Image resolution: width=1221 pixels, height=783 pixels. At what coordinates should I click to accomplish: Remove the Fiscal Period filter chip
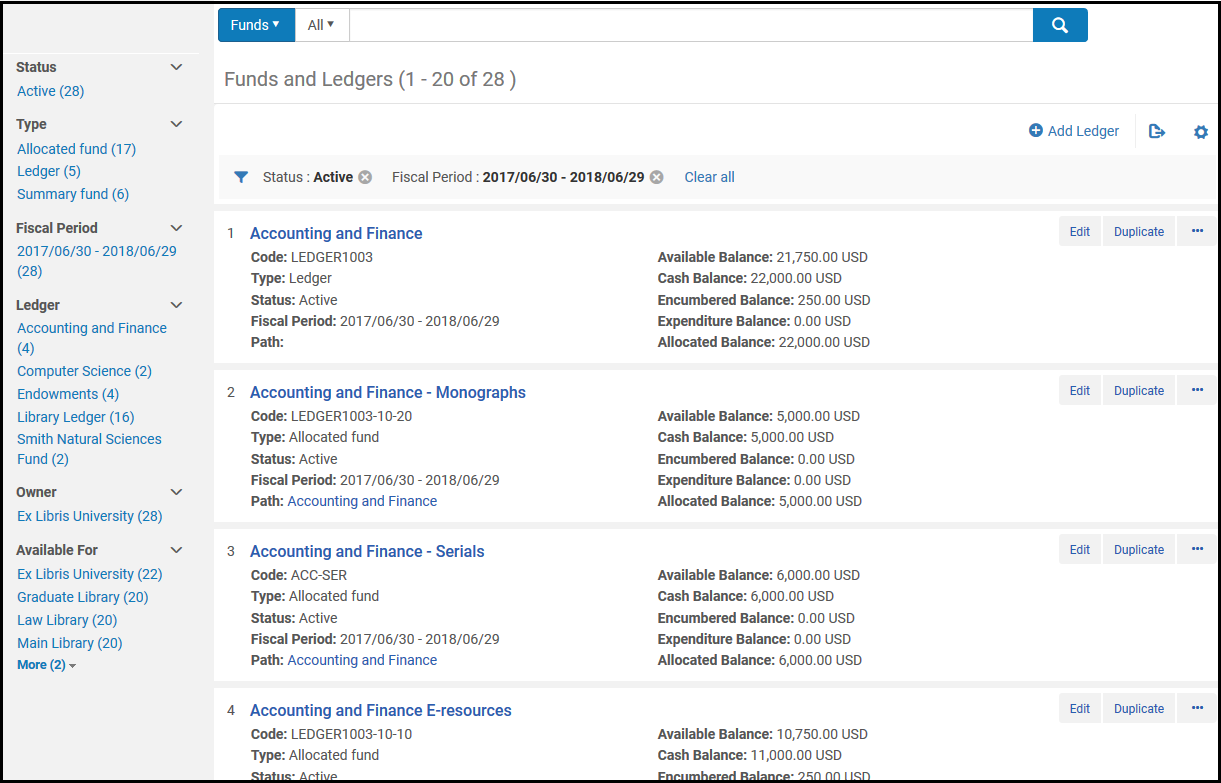(656, 177)
